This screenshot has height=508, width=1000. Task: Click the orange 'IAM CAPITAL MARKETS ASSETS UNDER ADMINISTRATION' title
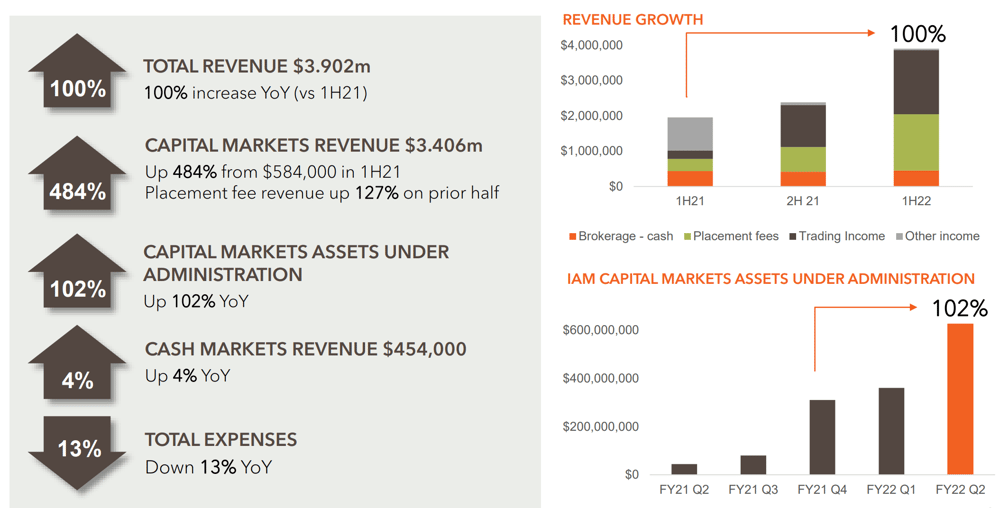770,279
